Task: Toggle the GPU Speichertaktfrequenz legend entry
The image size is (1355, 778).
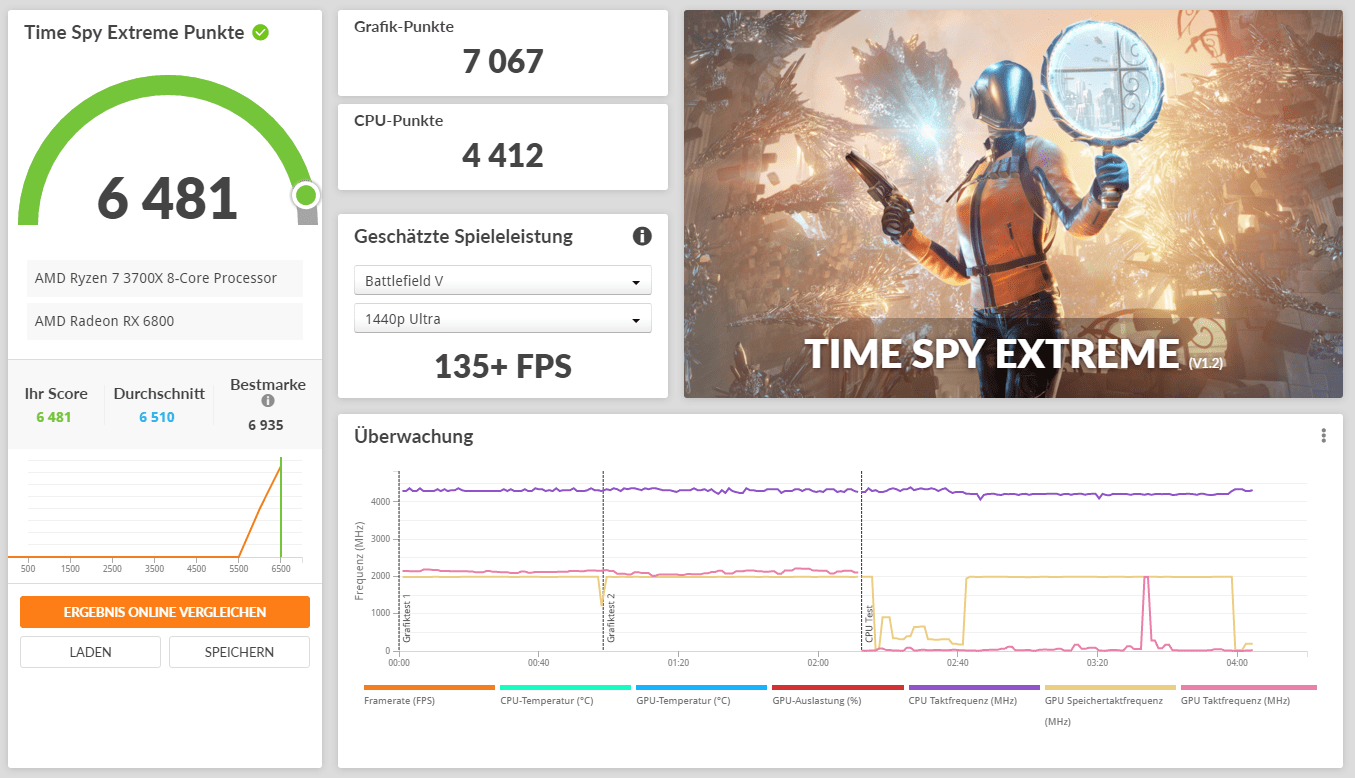Action: pos(1110,704)
